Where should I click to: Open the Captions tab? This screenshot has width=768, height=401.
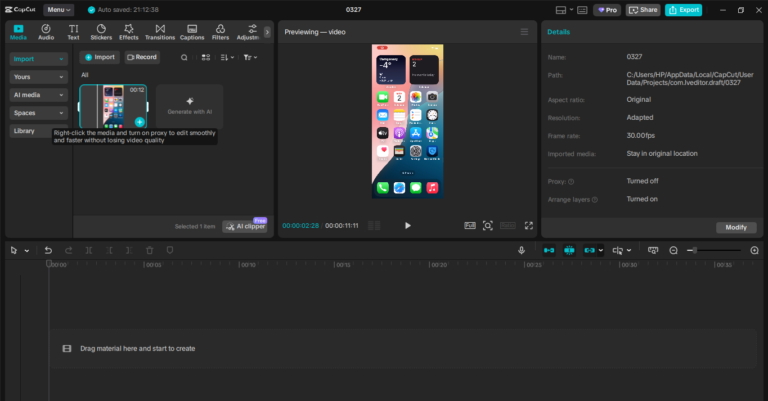192,32
